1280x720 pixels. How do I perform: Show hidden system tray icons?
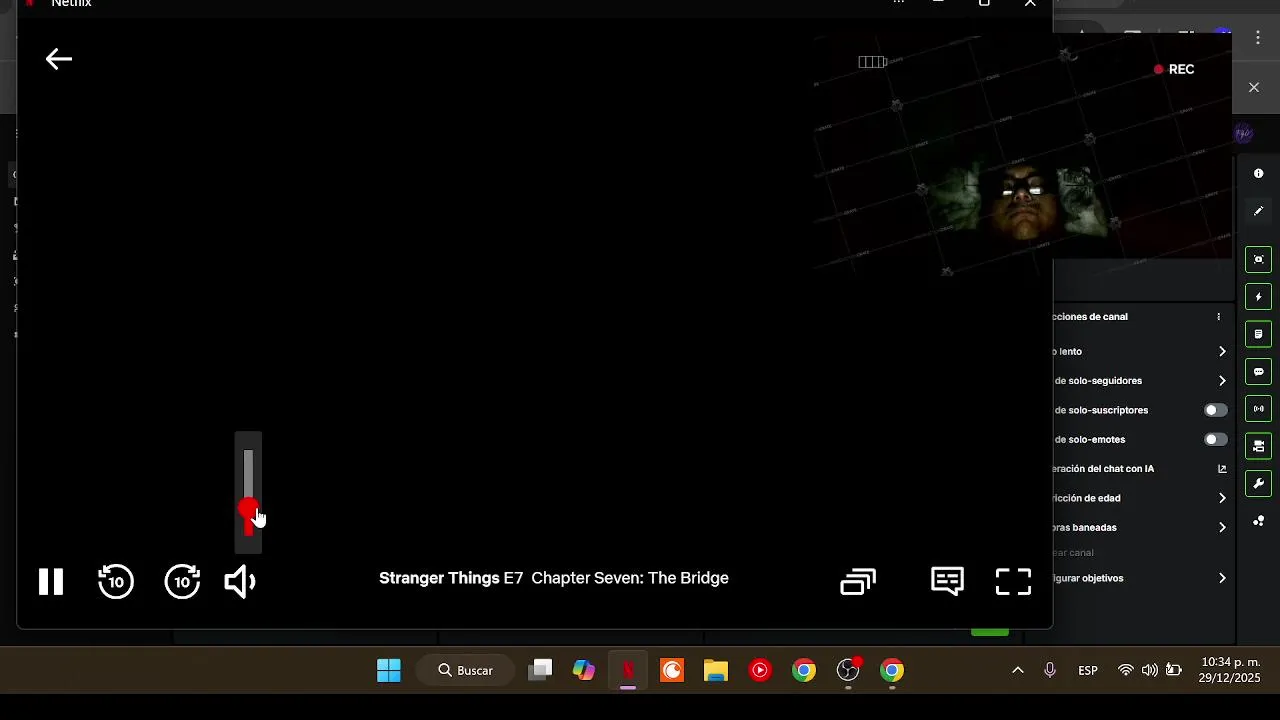point(1018,670)
